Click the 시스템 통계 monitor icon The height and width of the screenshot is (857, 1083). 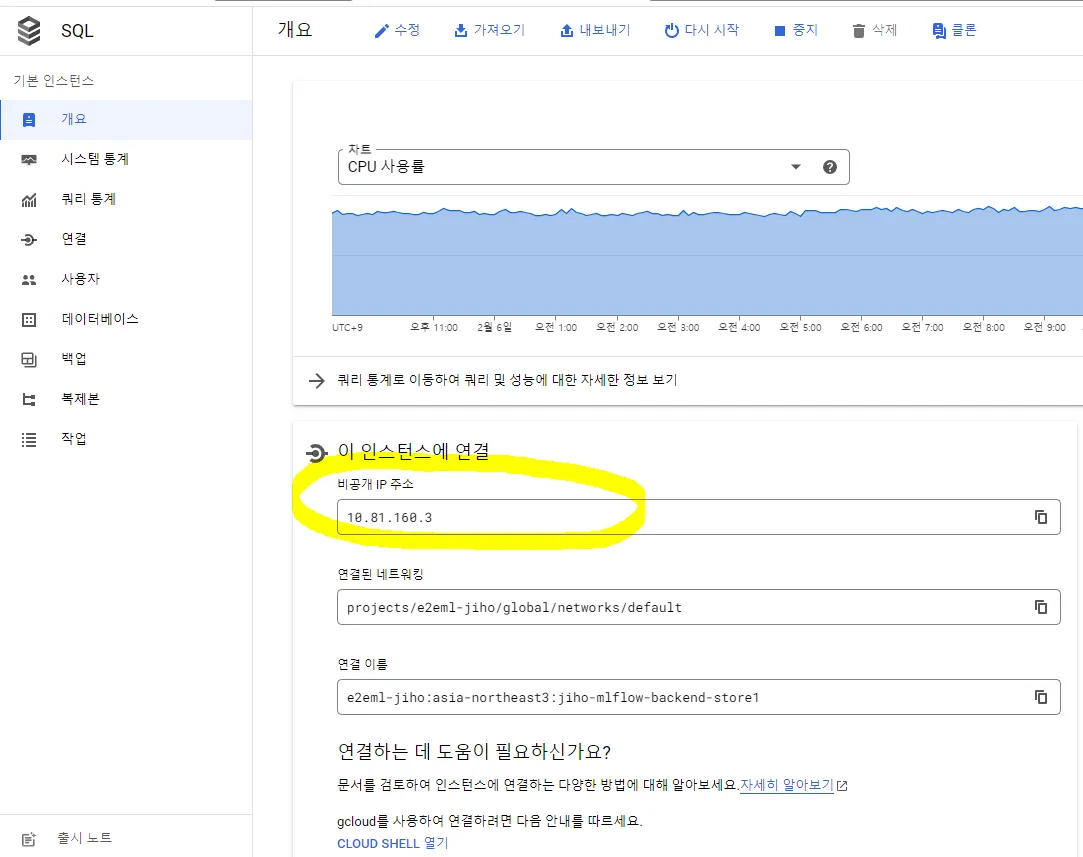(29, 160)
